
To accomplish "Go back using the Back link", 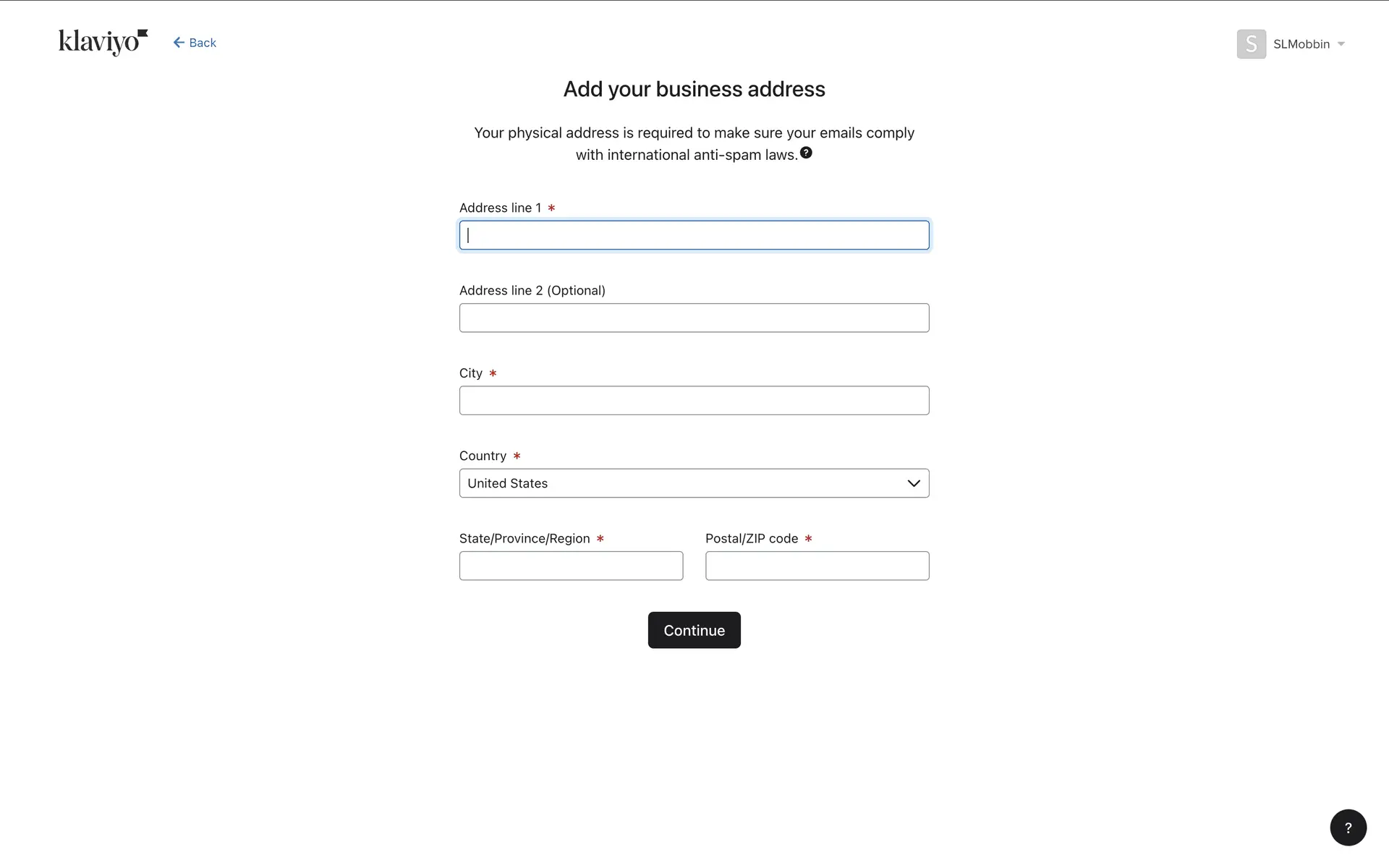I will click(x=203, y=43).
